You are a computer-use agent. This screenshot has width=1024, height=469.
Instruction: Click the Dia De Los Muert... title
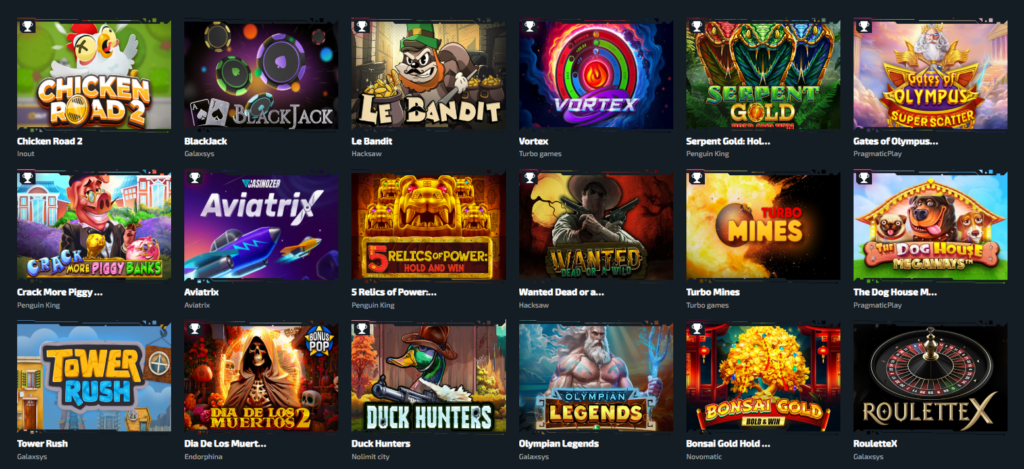point(225,444)
